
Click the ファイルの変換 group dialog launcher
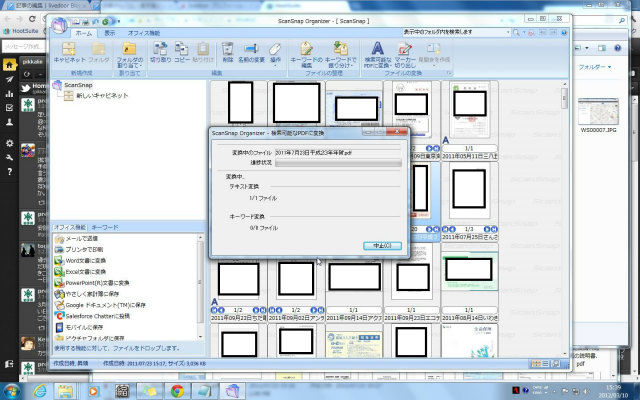[449, 73]
